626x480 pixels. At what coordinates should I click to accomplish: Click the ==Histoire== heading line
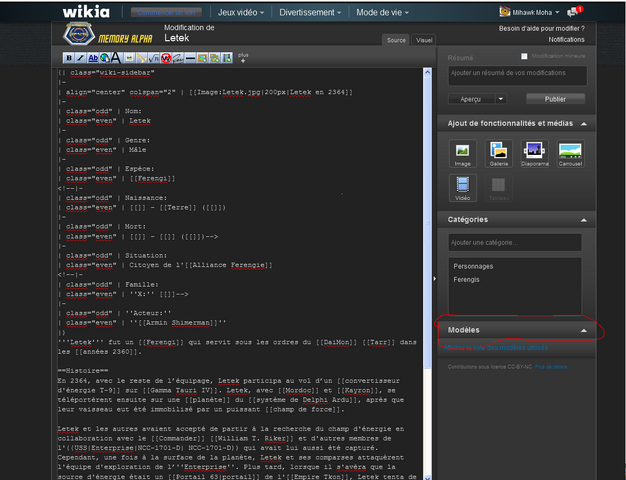pos(83,371)
